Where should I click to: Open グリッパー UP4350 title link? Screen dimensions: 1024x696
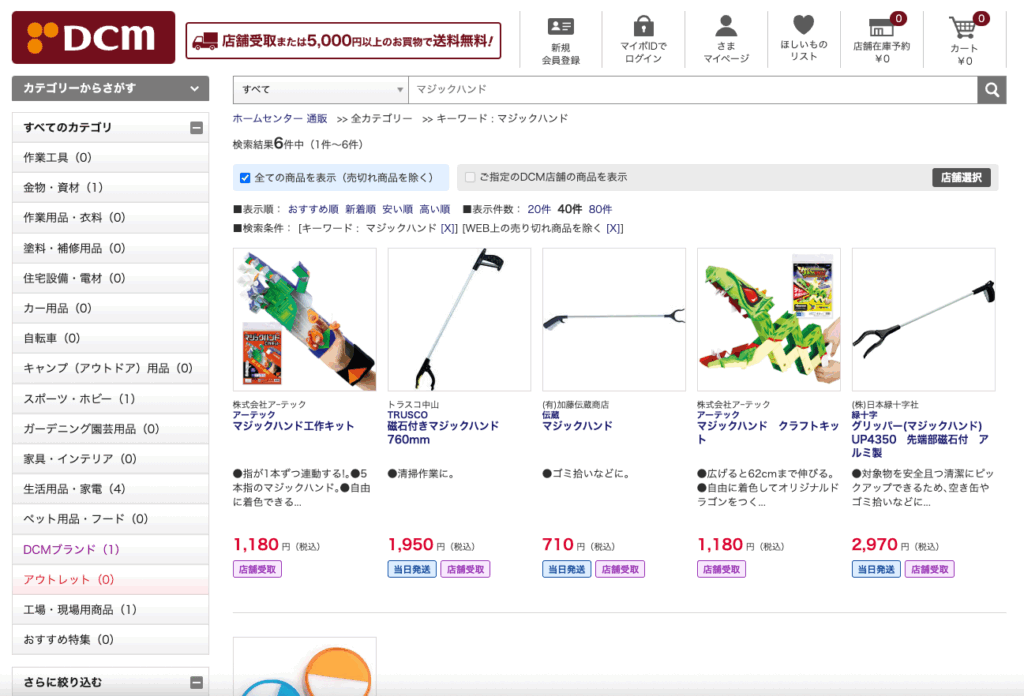[x=920, y=439]
